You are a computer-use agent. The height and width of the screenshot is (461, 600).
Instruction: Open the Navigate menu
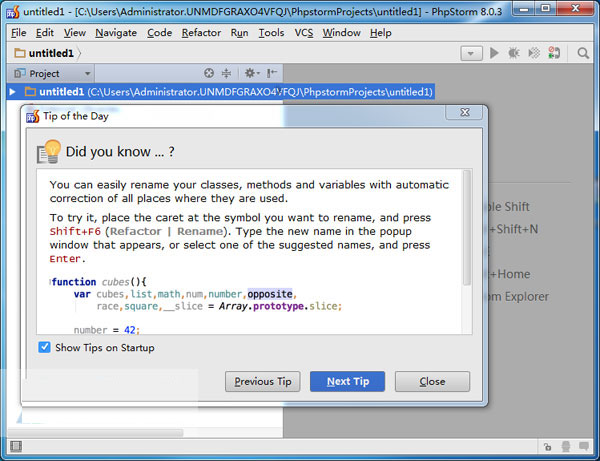[116, 33]
